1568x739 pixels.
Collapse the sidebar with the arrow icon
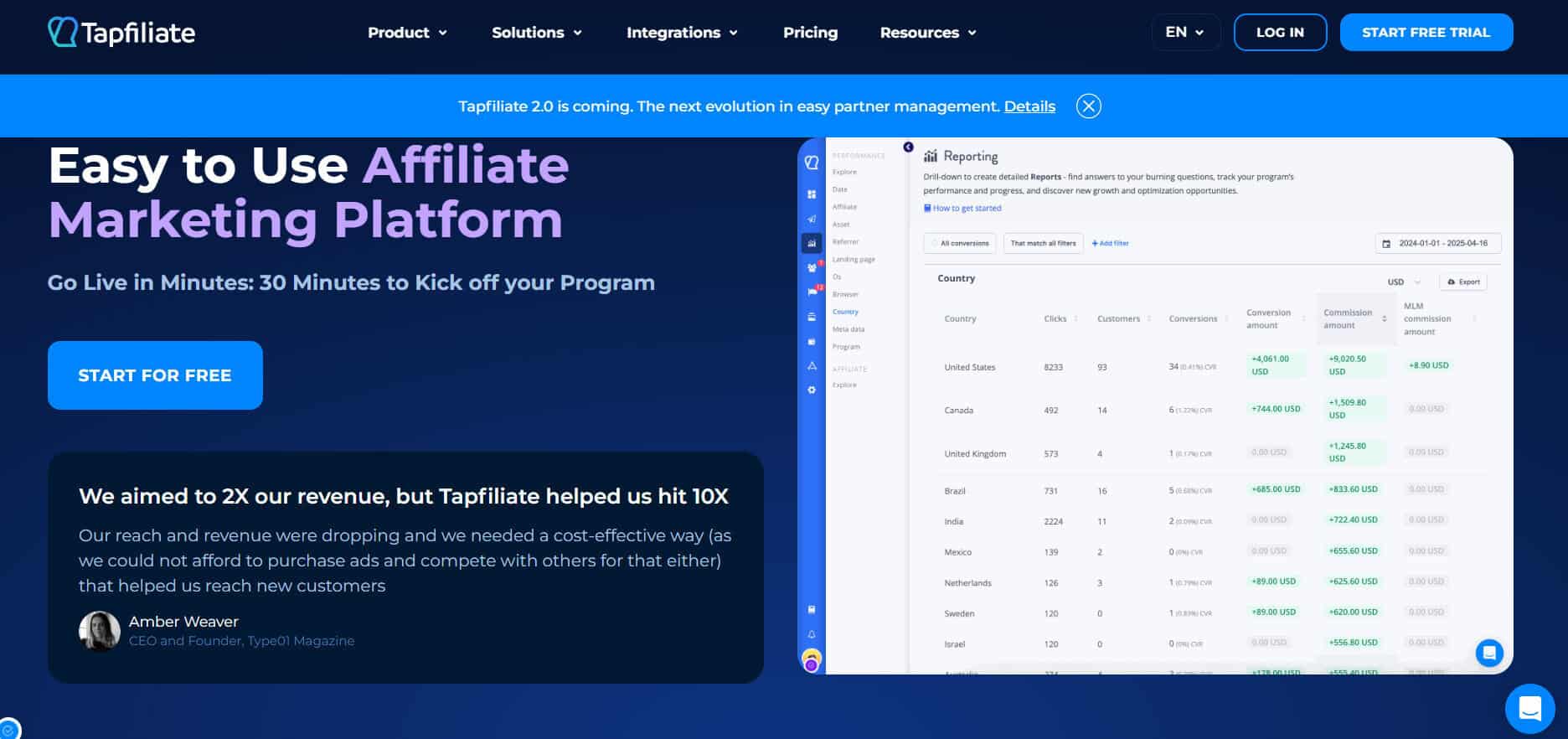tap(908, 147)
